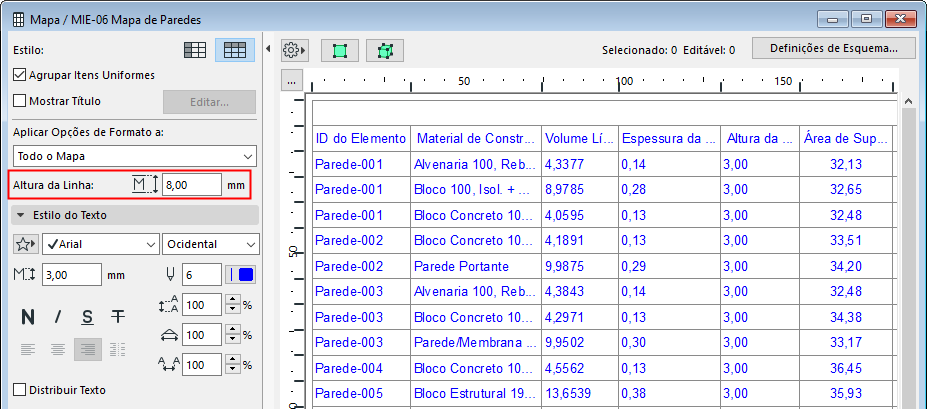927x409 pixels.
Task: Click the vertical scrollbar up arrow
Action: click(x=909, y=102)
